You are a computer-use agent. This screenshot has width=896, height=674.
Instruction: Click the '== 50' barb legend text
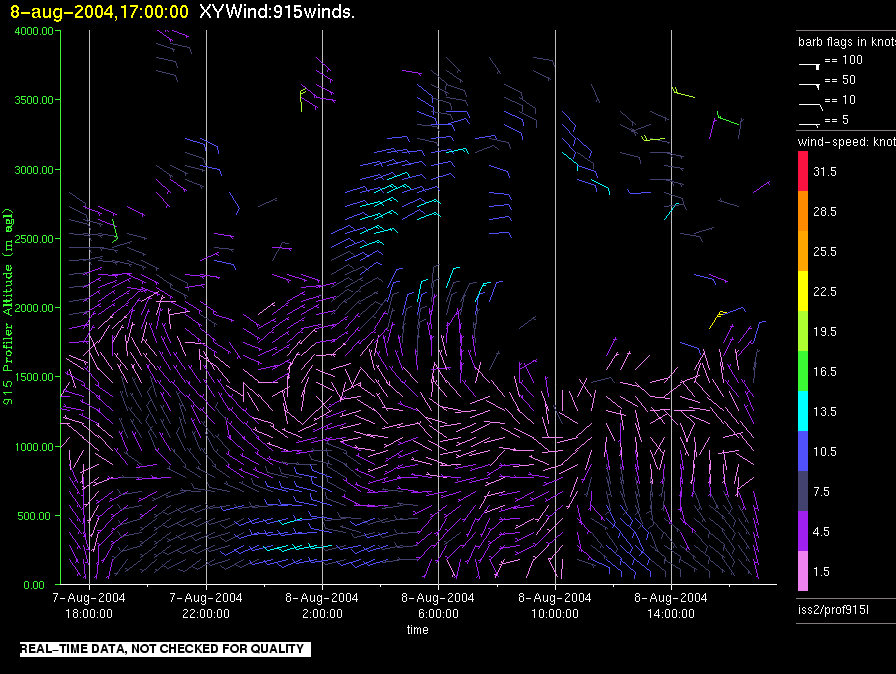coord(840,80)
